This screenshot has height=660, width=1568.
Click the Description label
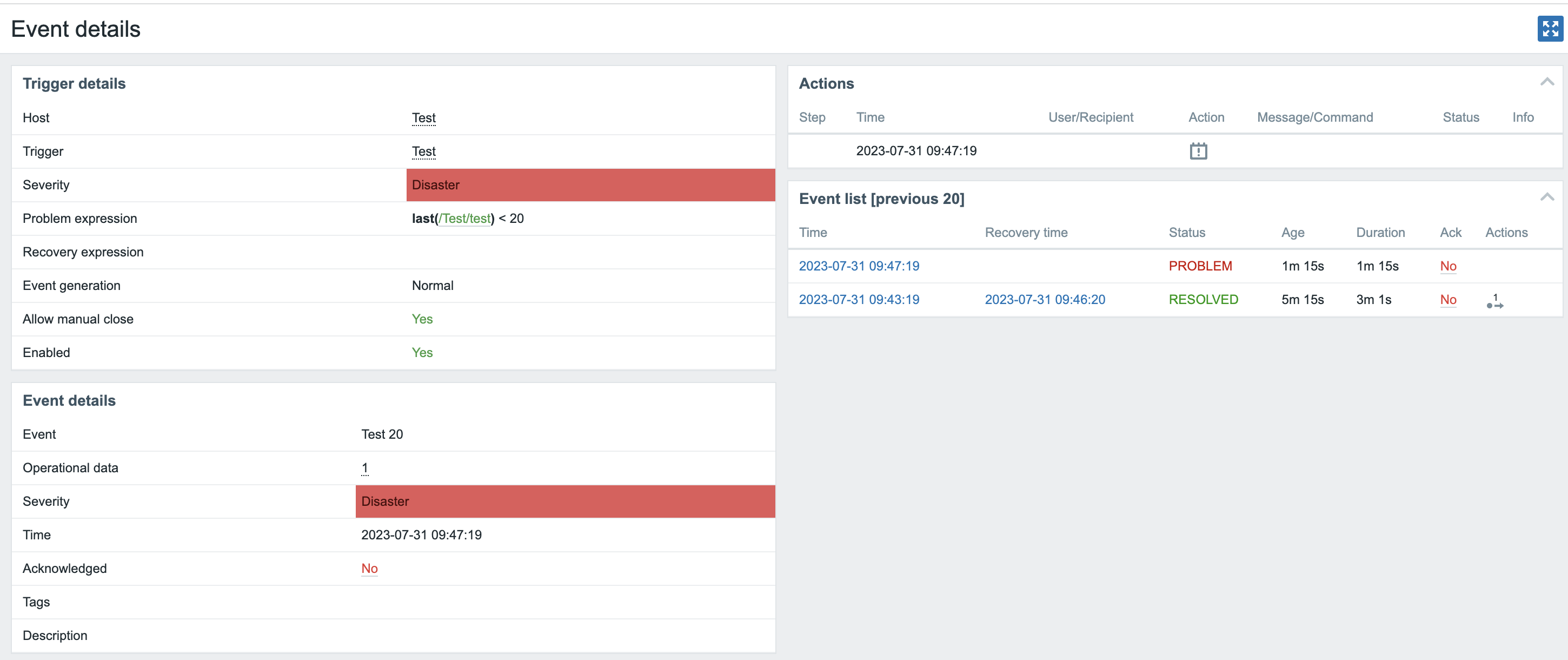point(55,636)
